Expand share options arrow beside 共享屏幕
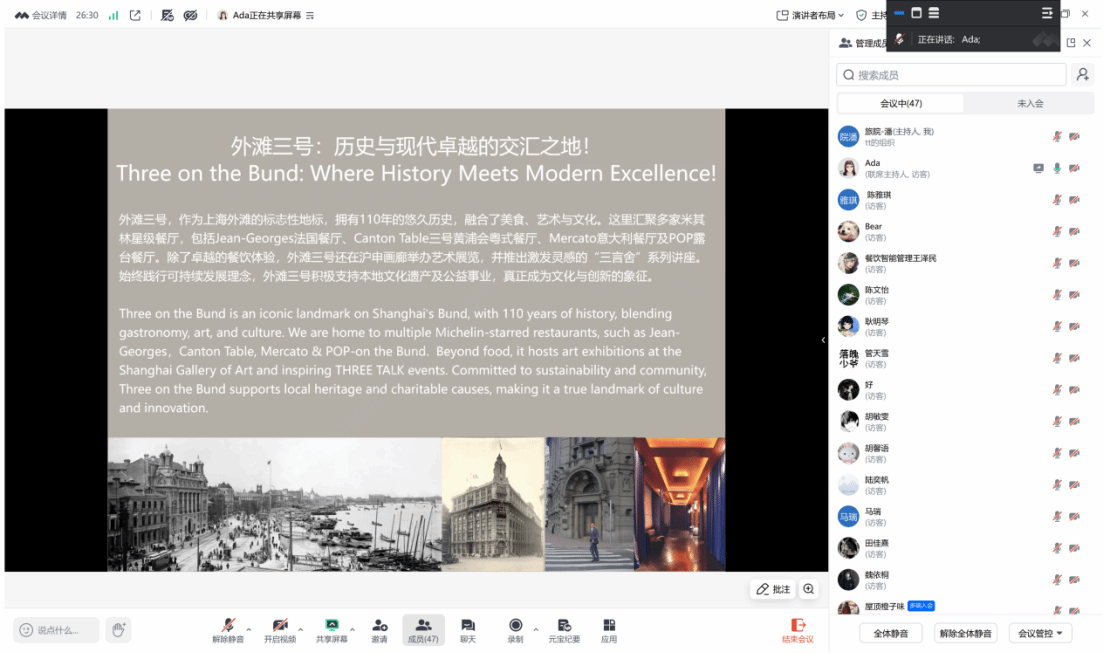Screen dimensions: 1104x653 pos(352,628)
